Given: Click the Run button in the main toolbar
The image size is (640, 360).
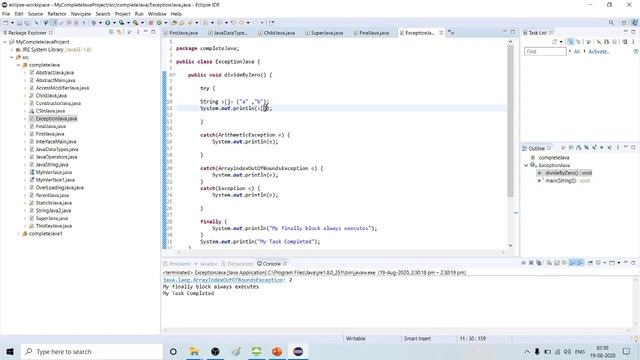Looking at the screenshot, I should (107, 22).
